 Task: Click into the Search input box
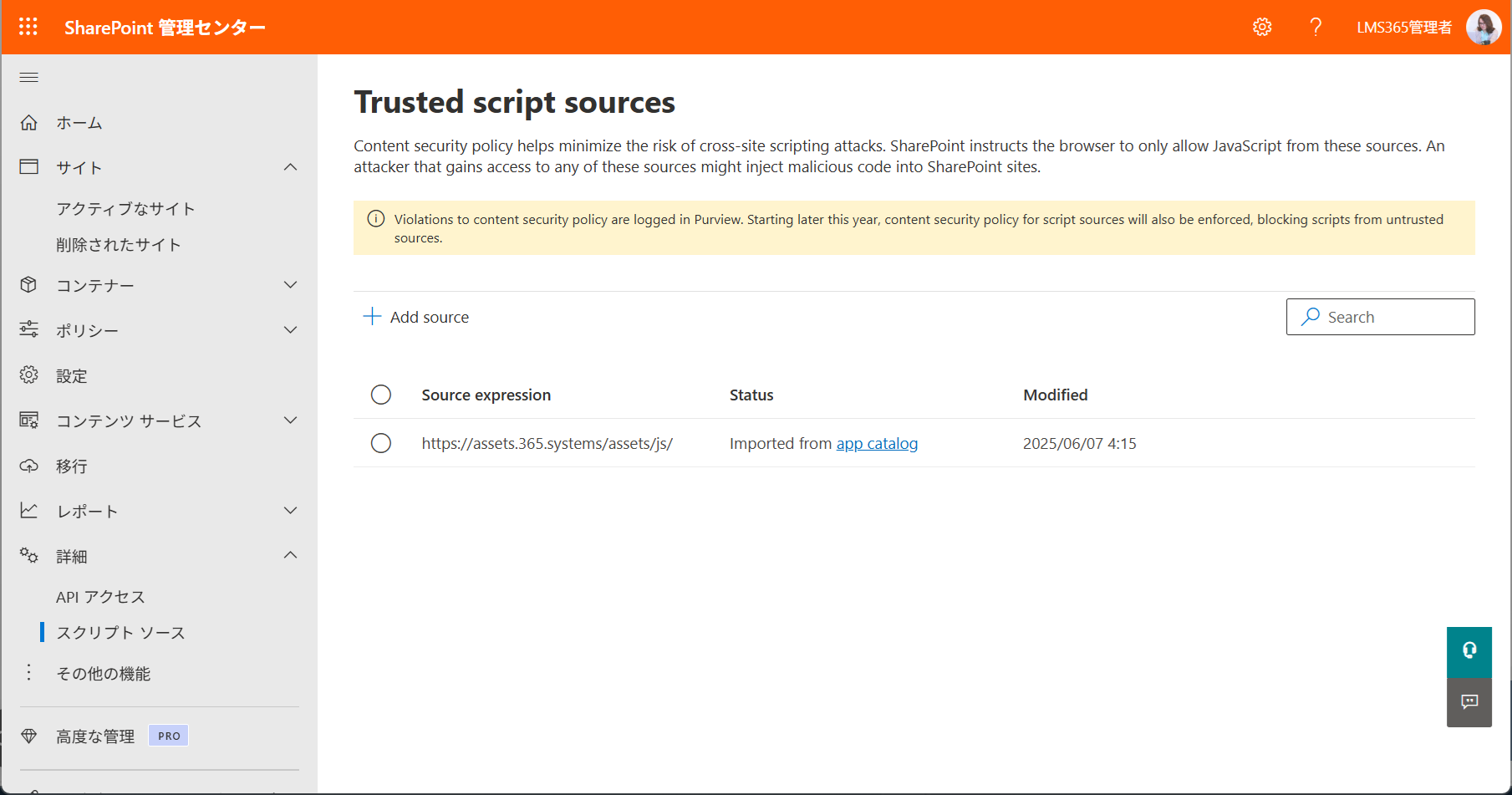[x=1381, y=317]
